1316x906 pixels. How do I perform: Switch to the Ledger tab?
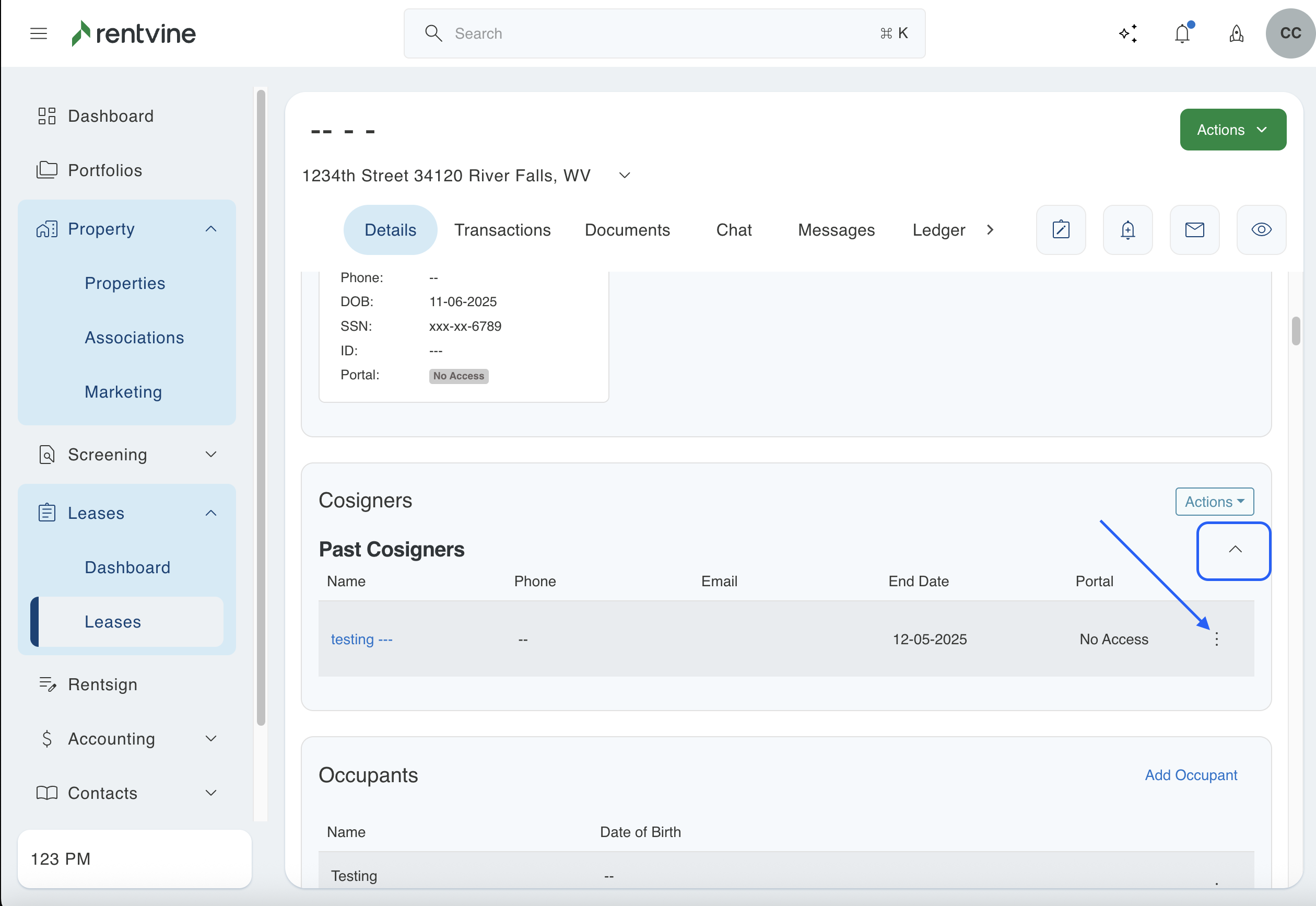[x=938, y=230]
